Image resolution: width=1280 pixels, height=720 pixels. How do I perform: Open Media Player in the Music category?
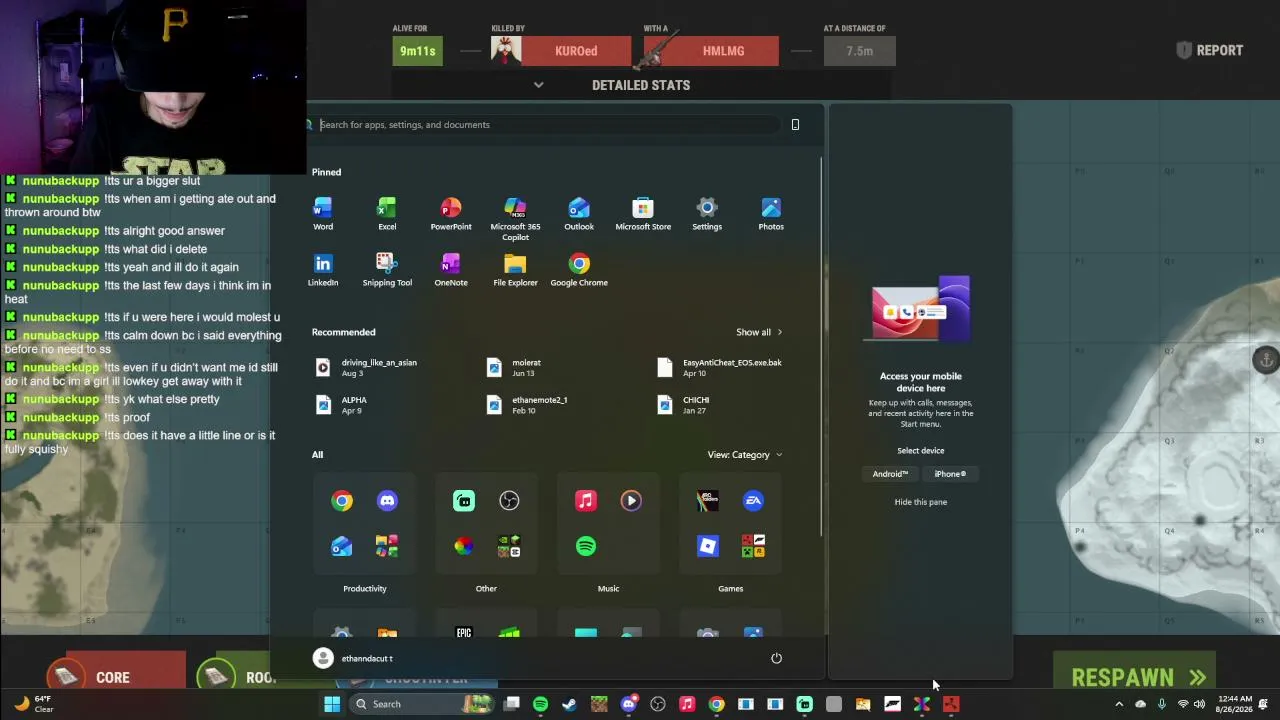(x=631, y=501)
